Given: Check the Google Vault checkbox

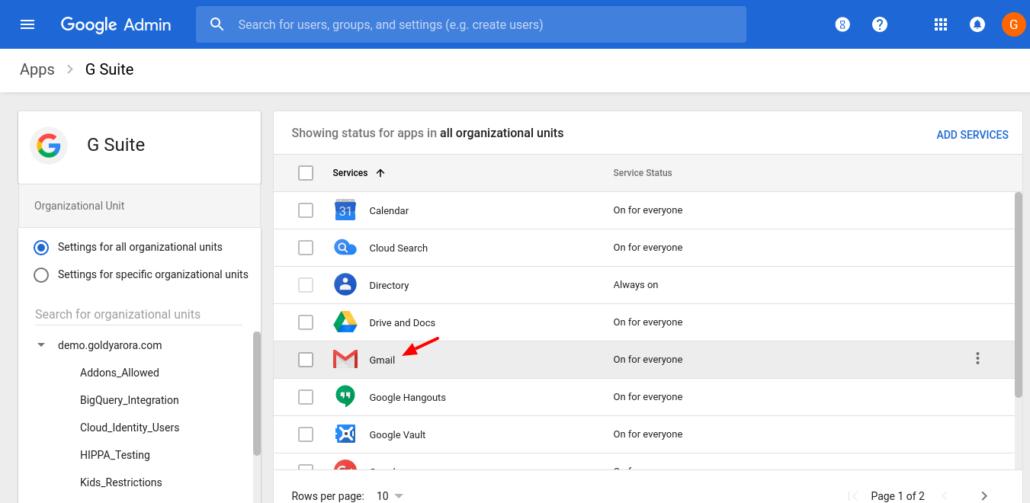Looking at the screenshot, I should 305,434.
